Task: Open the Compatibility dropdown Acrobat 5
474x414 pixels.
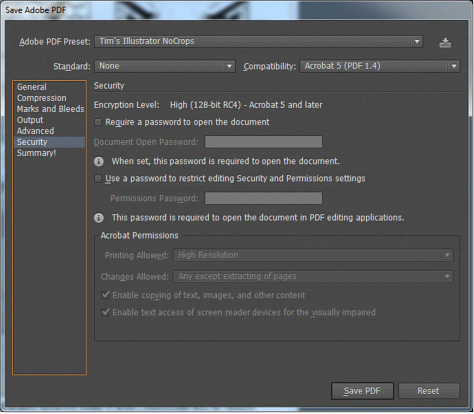Action: coord(380,66)
